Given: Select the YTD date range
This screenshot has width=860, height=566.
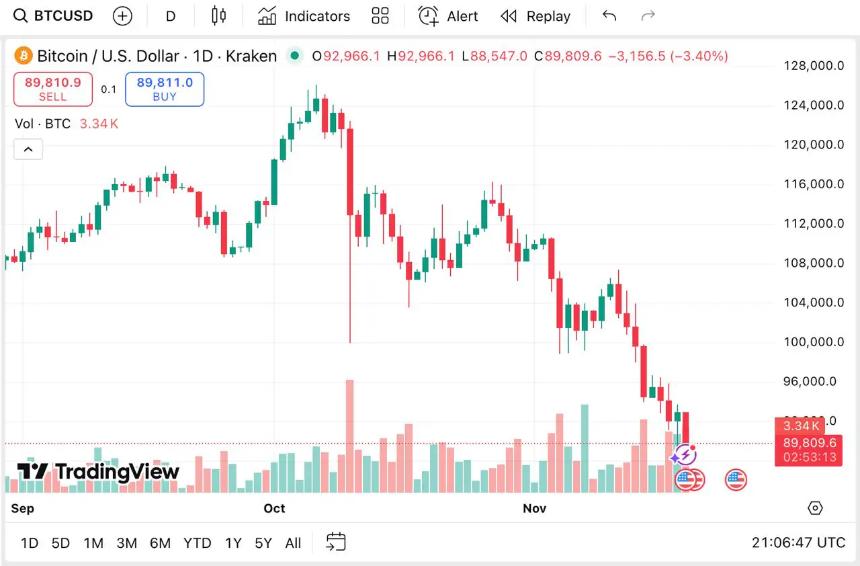Looking at the screenshot, I should click(x=197, y=543).
